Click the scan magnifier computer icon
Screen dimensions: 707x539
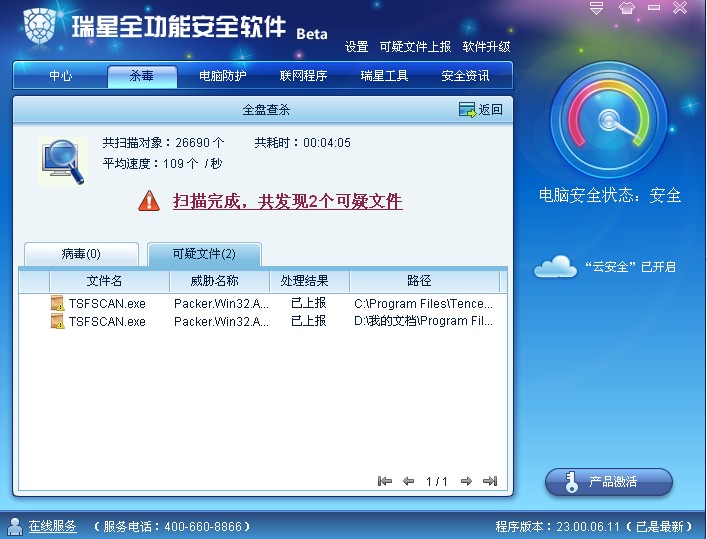tap(63, 161)
